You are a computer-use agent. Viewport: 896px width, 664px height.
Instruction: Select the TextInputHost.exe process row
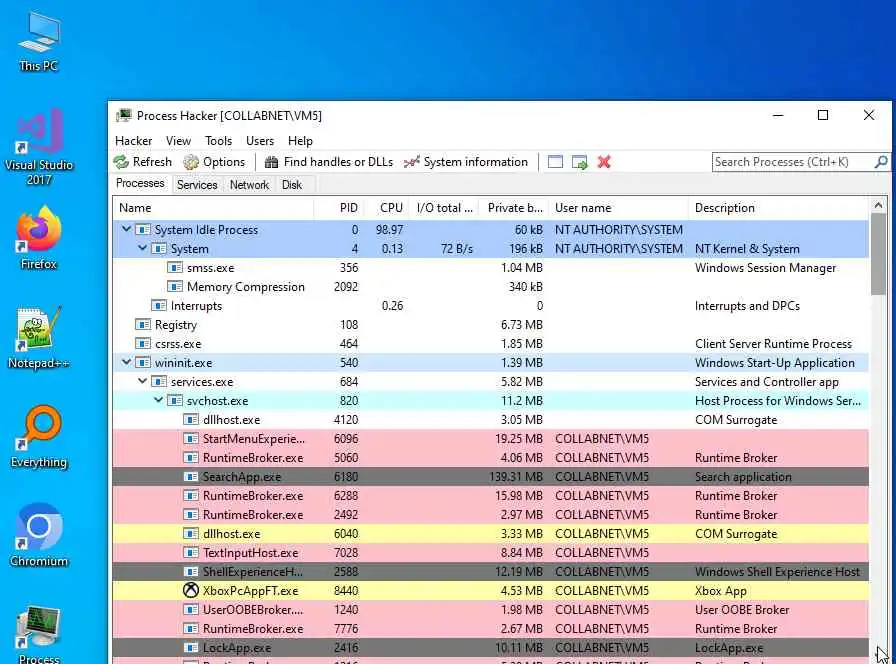pos(491,553)
